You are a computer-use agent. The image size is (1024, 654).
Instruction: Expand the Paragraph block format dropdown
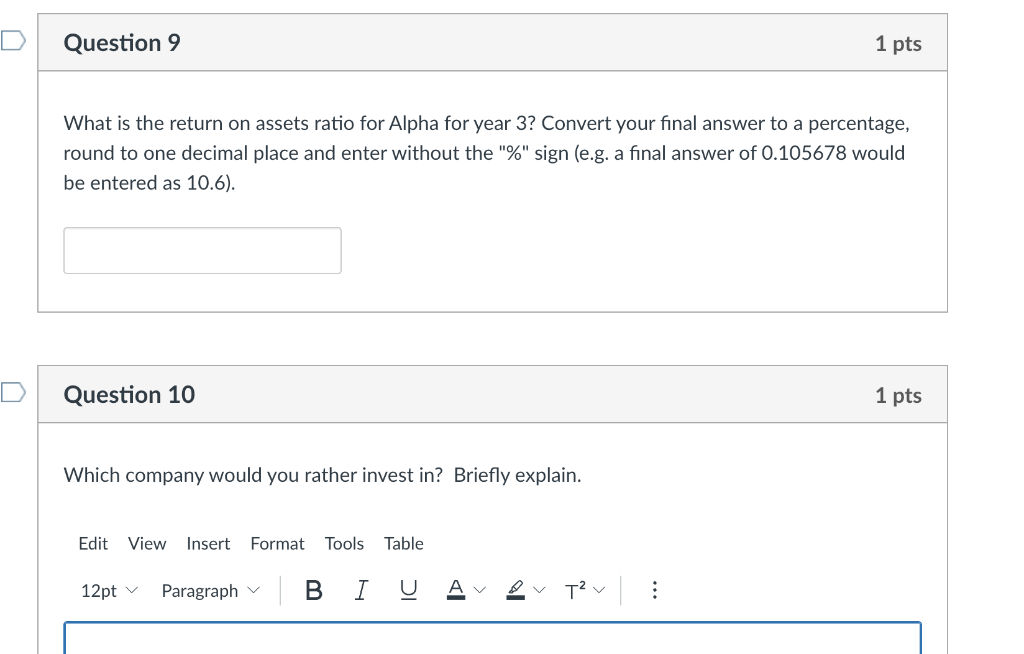coord(210,591)
